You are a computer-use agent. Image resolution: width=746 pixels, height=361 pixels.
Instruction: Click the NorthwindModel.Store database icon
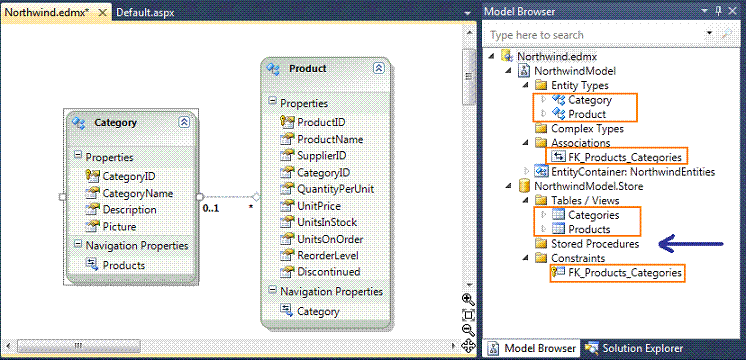525,186
